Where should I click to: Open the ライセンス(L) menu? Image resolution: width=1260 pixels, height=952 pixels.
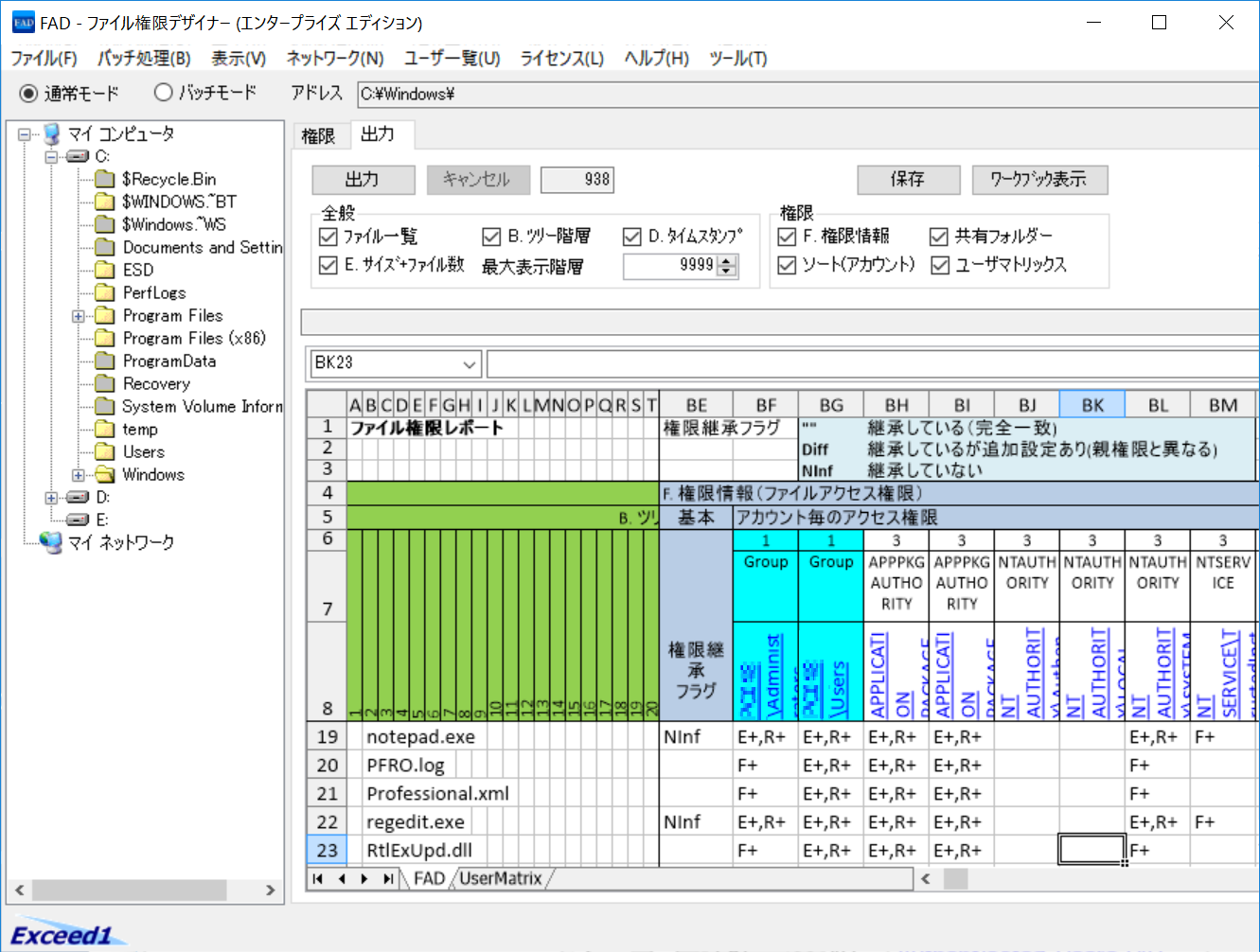tap(562, 59)
